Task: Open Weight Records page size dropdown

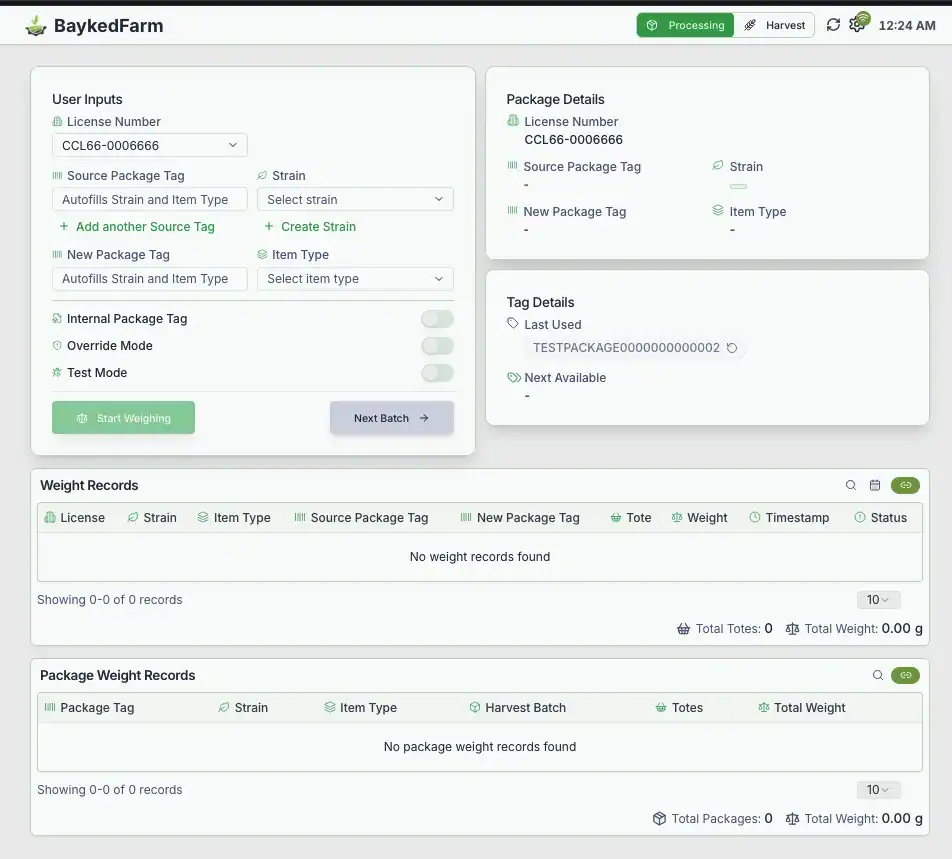Action: point(878,600)
